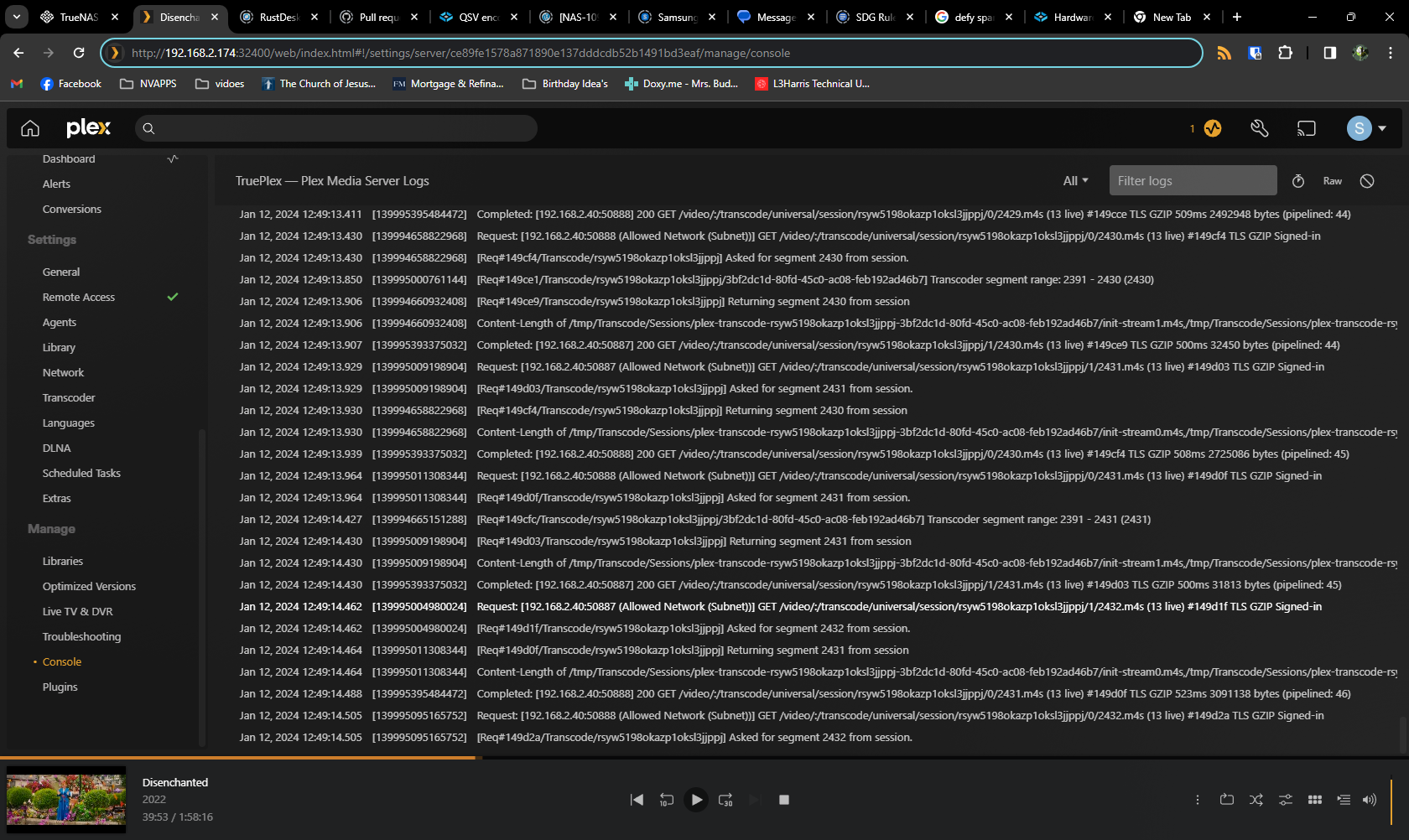
Task: Open the play queue list icon
Action: [x=1344, y=800]
